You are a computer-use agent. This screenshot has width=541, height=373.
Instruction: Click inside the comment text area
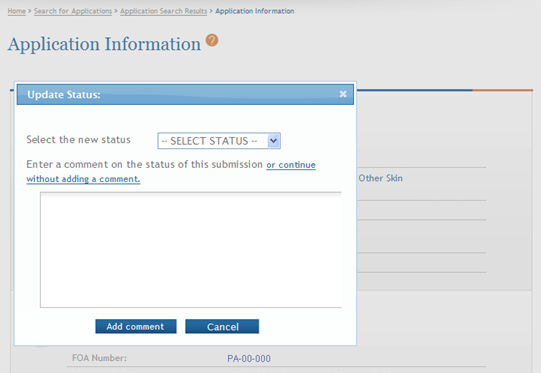click(x=190, y=249)
